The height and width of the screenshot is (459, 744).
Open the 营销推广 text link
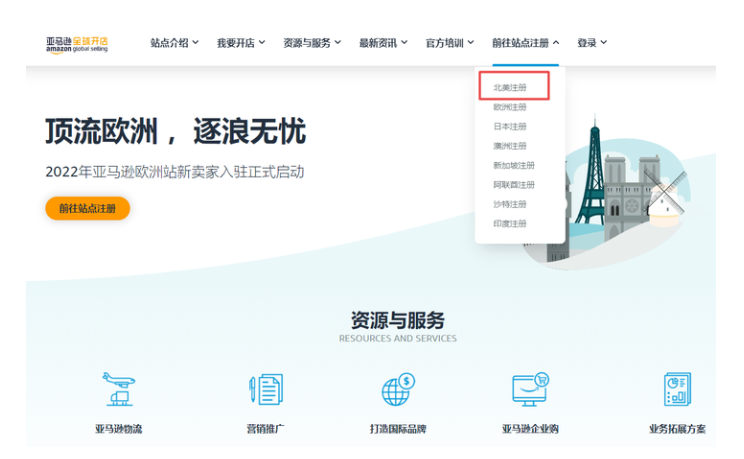[264, 429]
